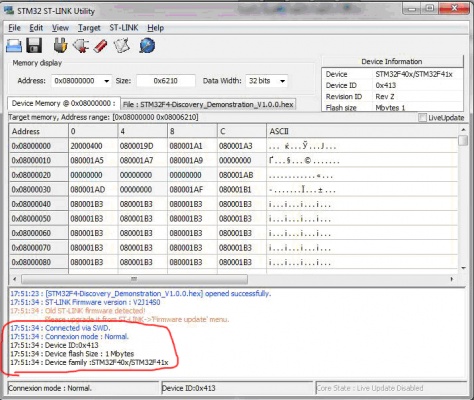Image resolution: width=474 pixels, height=400 pixels.
Task: Click the Device value STM32F40x/STM32F41x
Action: [414, 74]
